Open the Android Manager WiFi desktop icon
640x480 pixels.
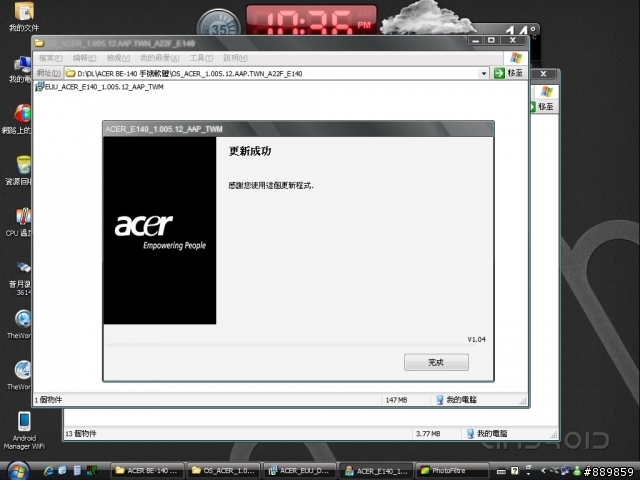click(24, 431)
